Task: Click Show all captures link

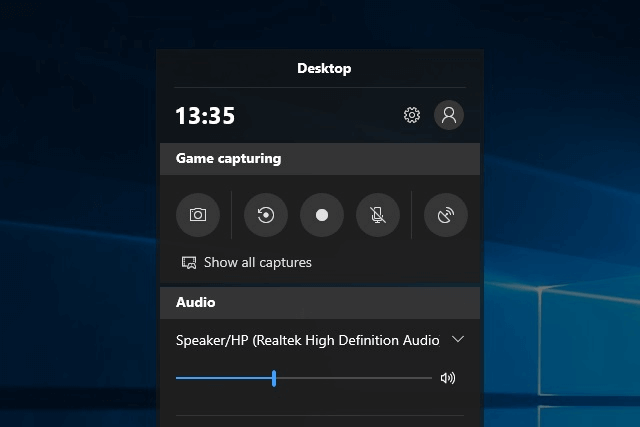Action: click(x=258, y=262)
